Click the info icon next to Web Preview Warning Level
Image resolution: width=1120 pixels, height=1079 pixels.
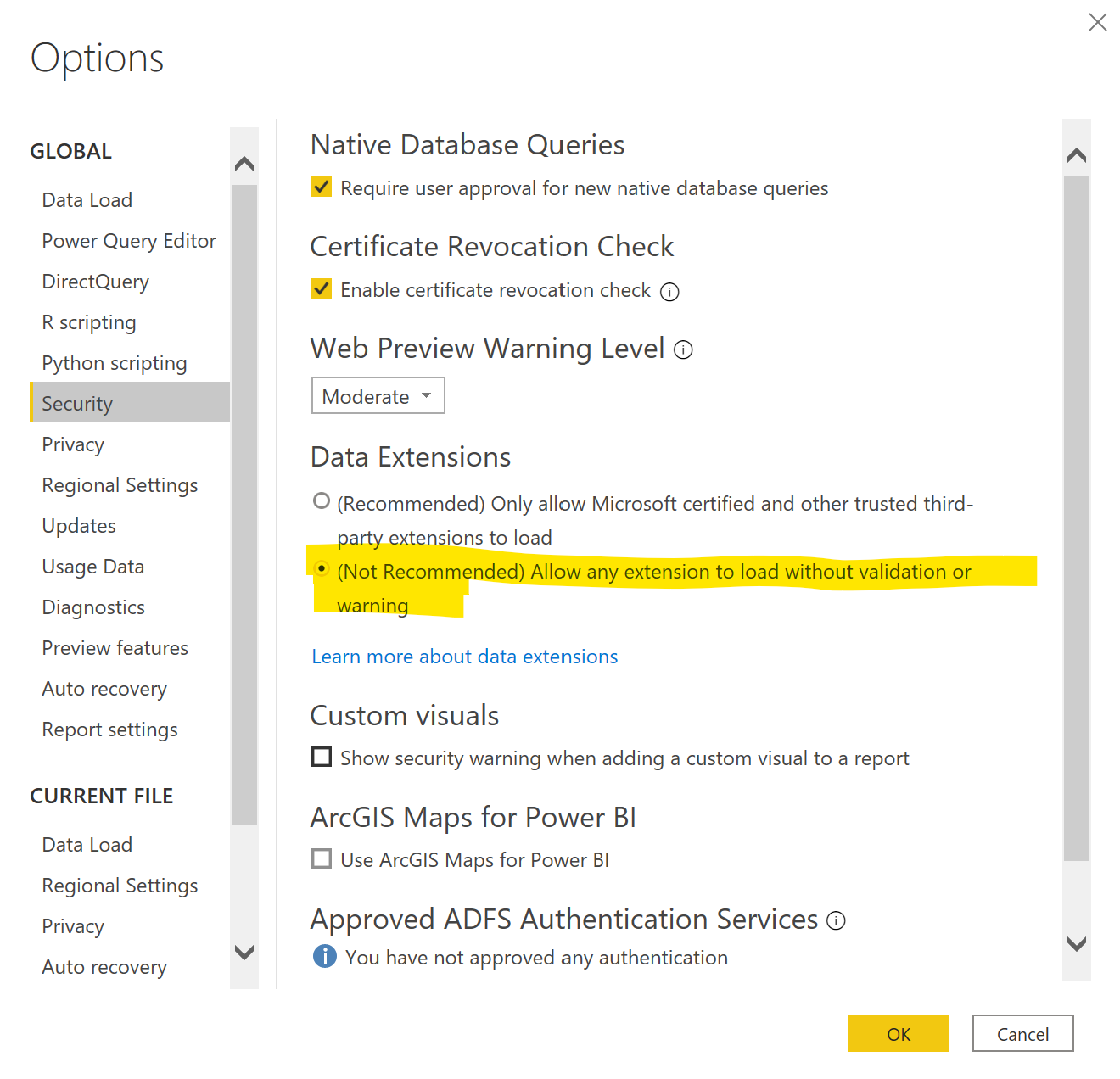pos(683,349)
